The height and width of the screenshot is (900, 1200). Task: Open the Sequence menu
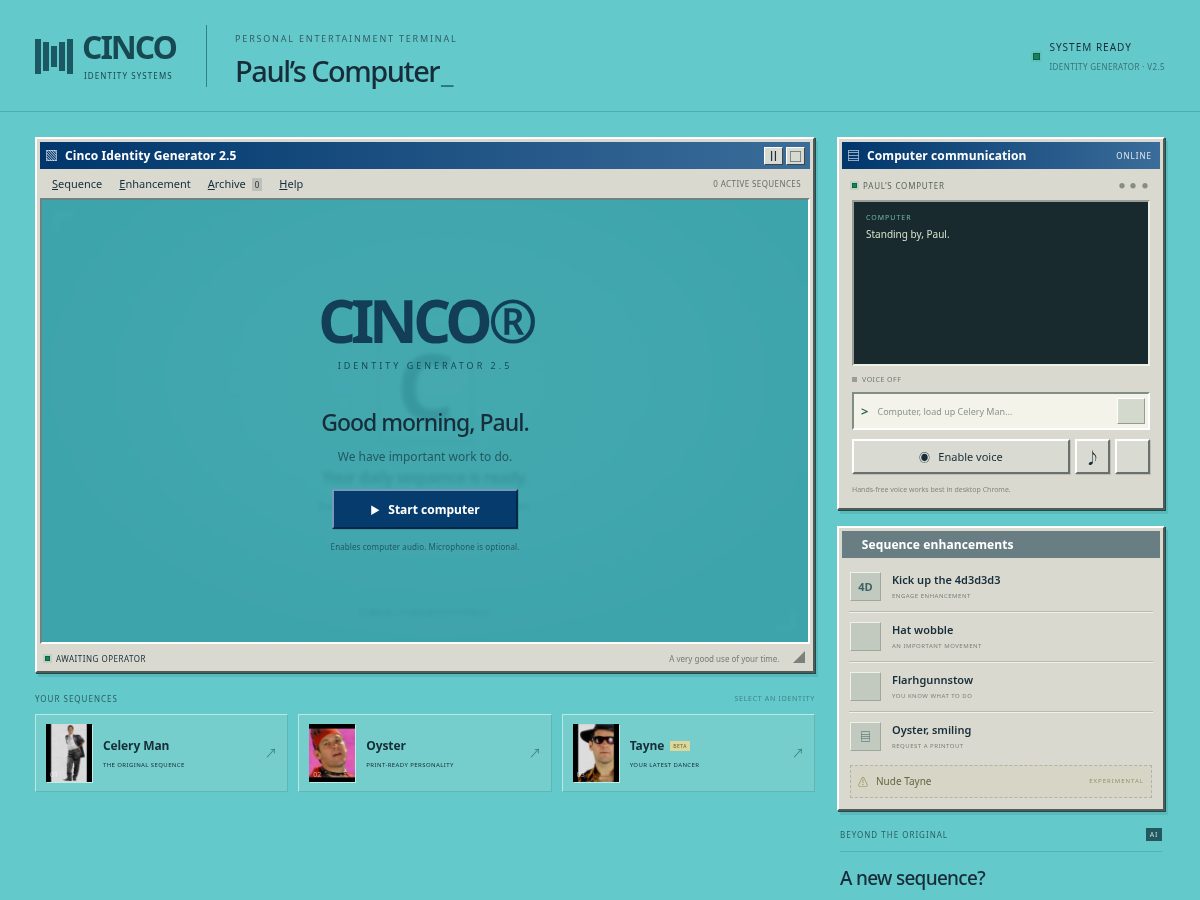(77, 184)
